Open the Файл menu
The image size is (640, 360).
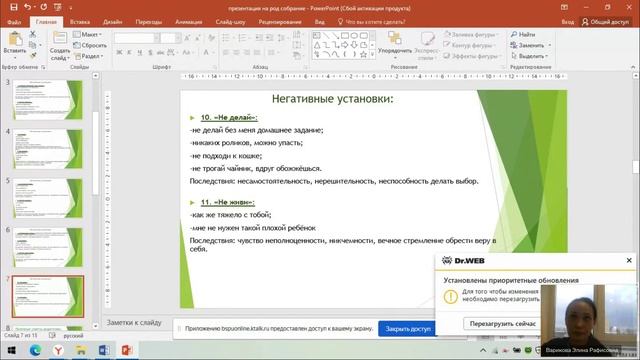tap(14, 22)
